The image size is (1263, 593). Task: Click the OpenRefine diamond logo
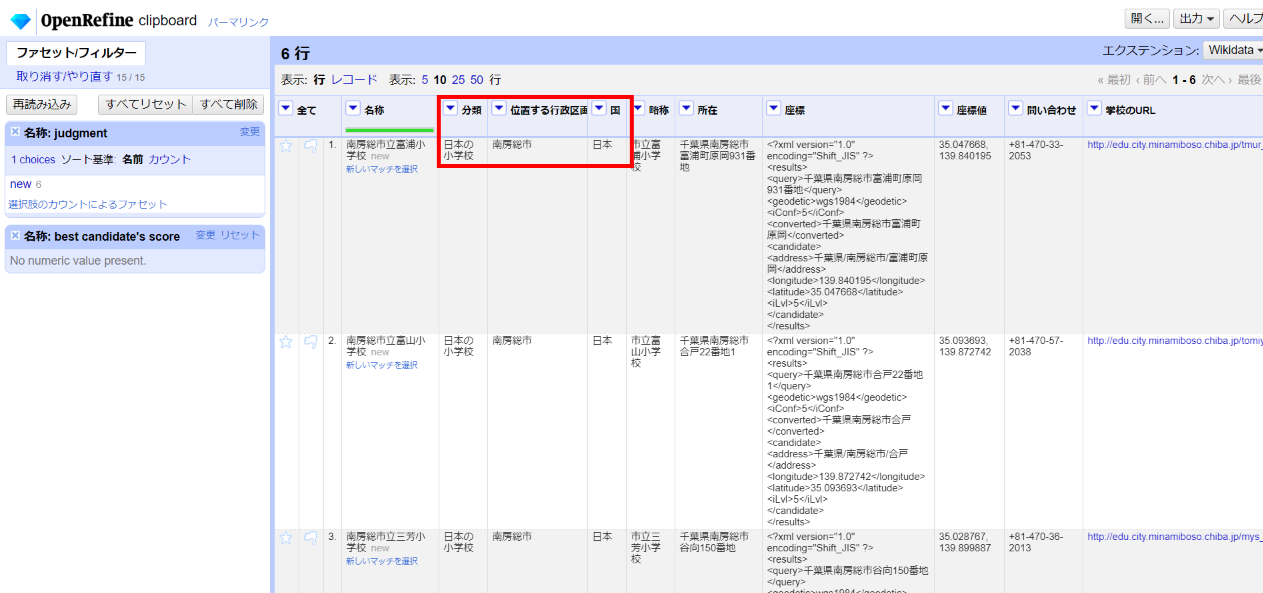point(20,21)
